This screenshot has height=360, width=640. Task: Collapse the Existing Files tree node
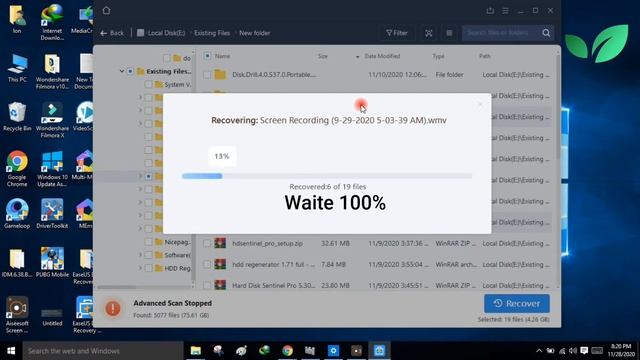click(x=122, y=71)
